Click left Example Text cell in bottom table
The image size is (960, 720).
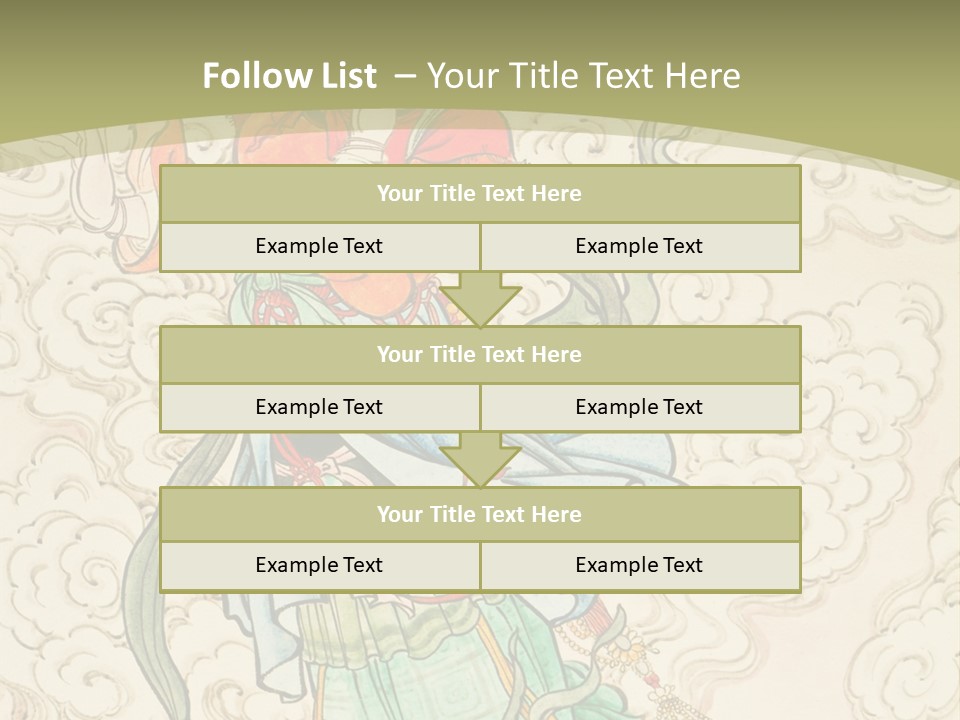point(319,565)
